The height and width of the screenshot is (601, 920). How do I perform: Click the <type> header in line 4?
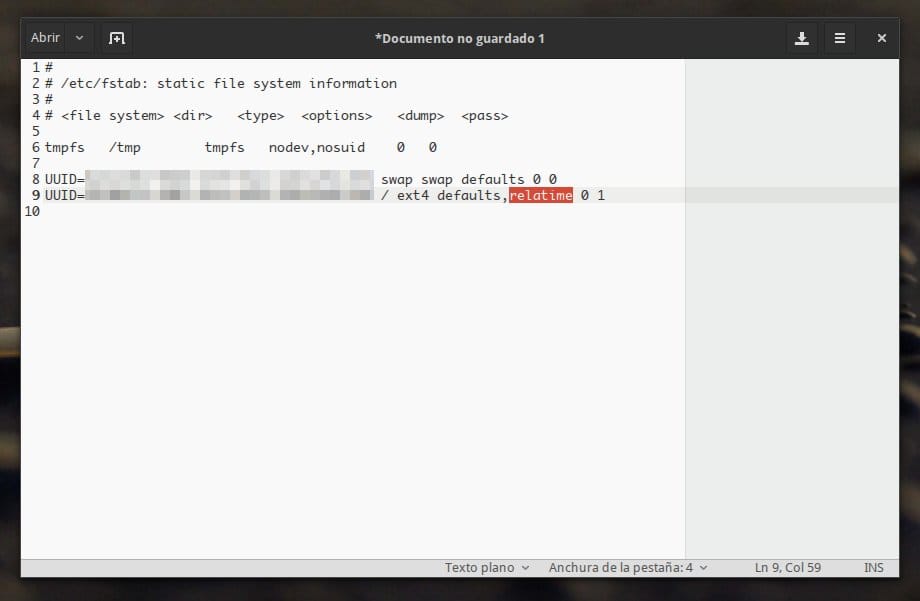[x=261, y=116]
